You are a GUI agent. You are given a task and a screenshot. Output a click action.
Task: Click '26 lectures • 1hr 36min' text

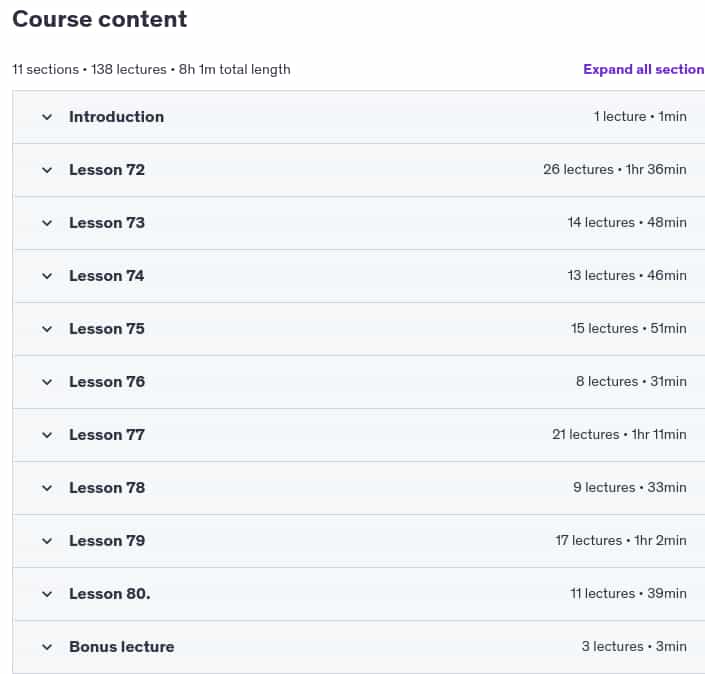[615, 170]
